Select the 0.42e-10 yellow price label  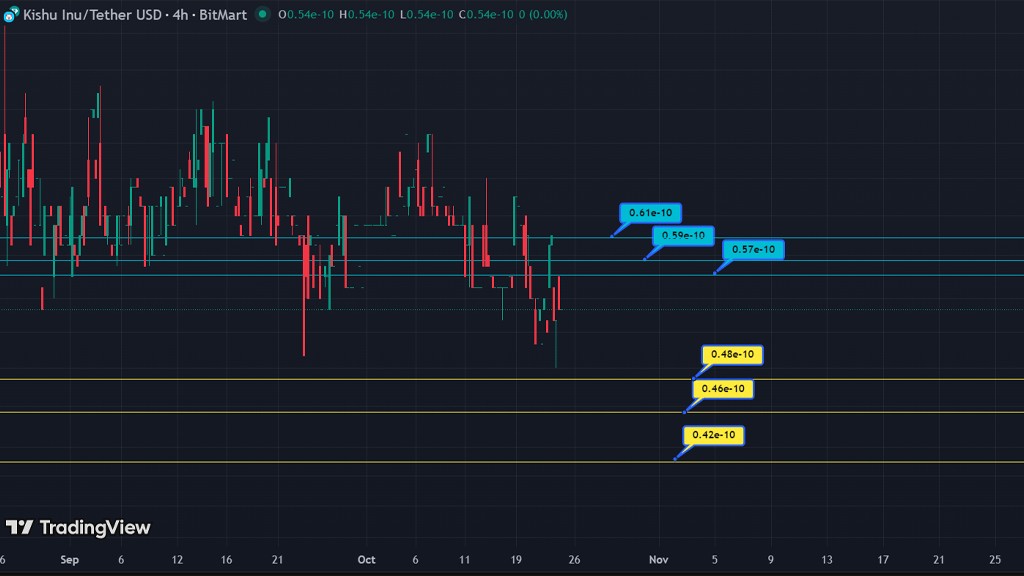(x=714, y=435)
